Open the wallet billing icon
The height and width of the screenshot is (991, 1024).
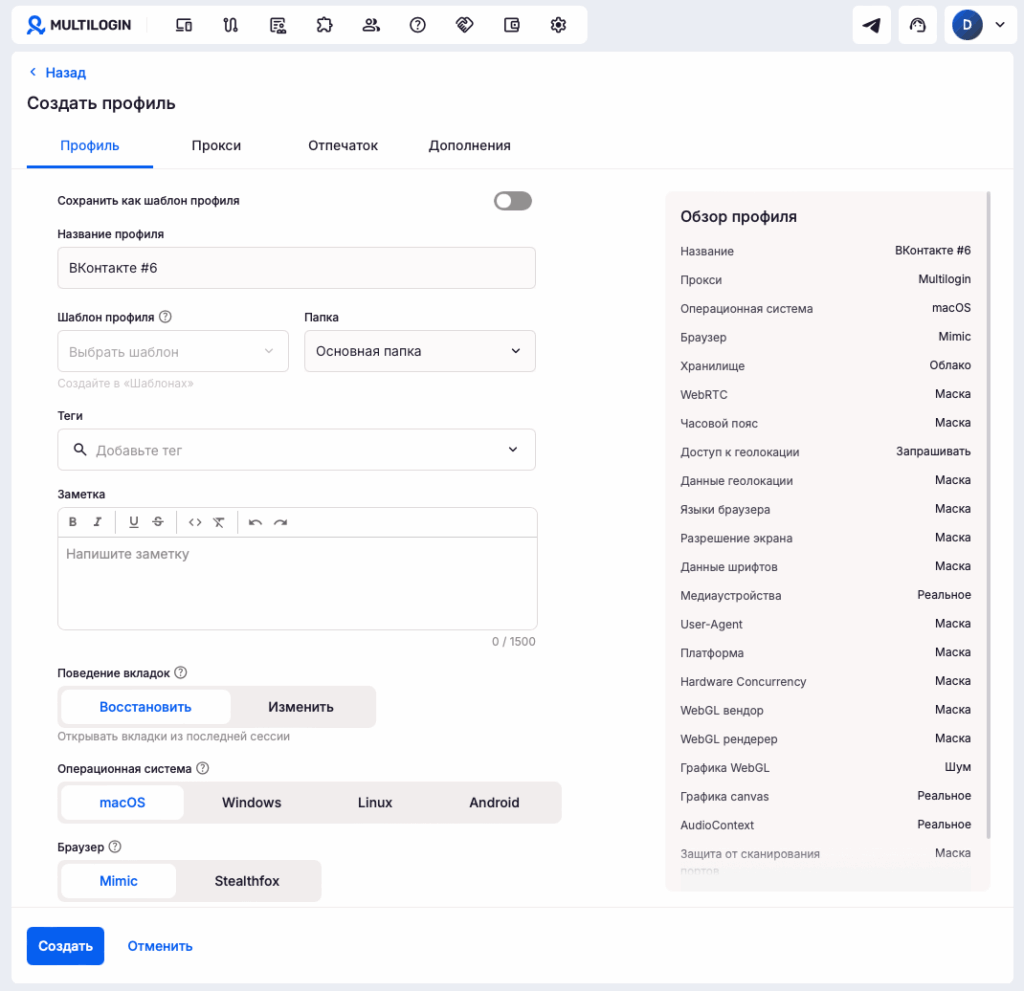click(x=511, y=25)
